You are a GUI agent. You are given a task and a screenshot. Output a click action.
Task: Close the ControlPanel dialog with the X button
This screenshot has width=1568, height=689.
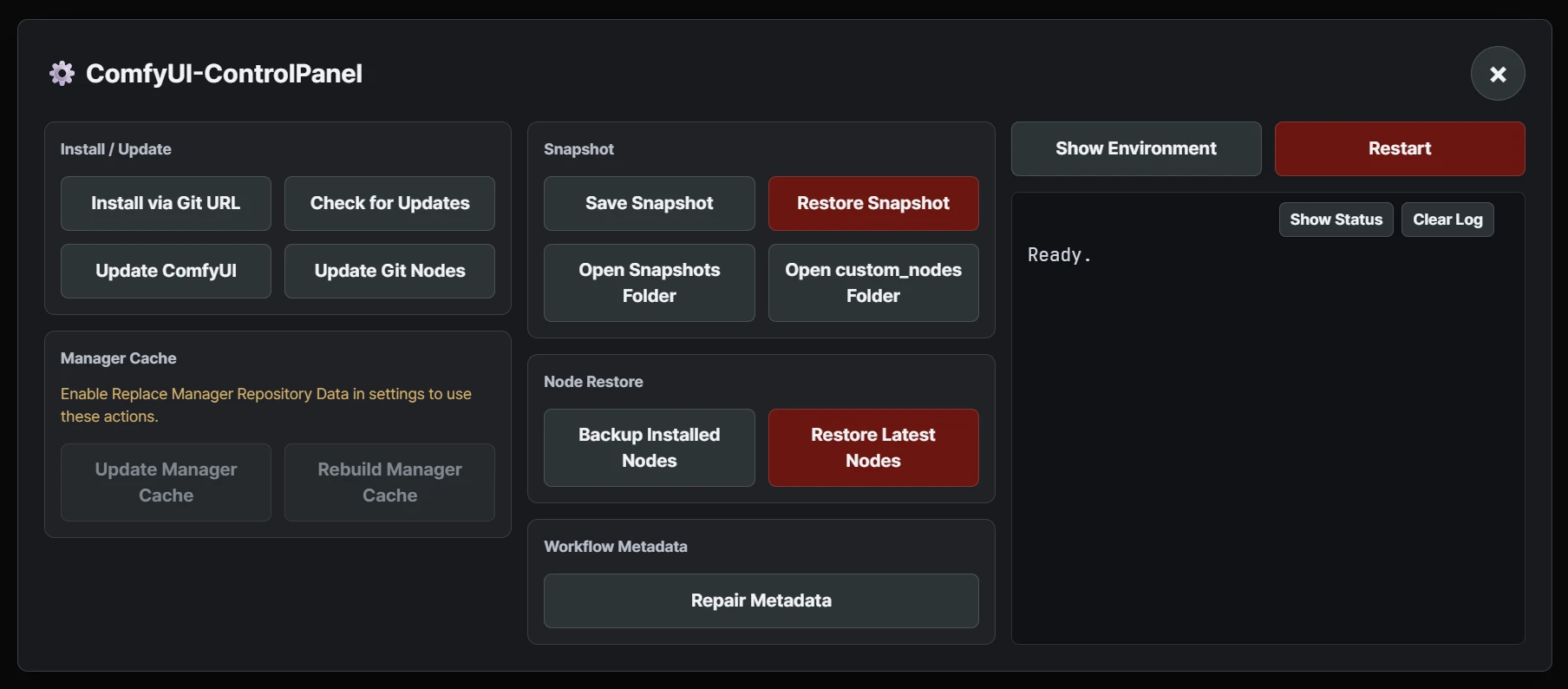pos(1498,74)
